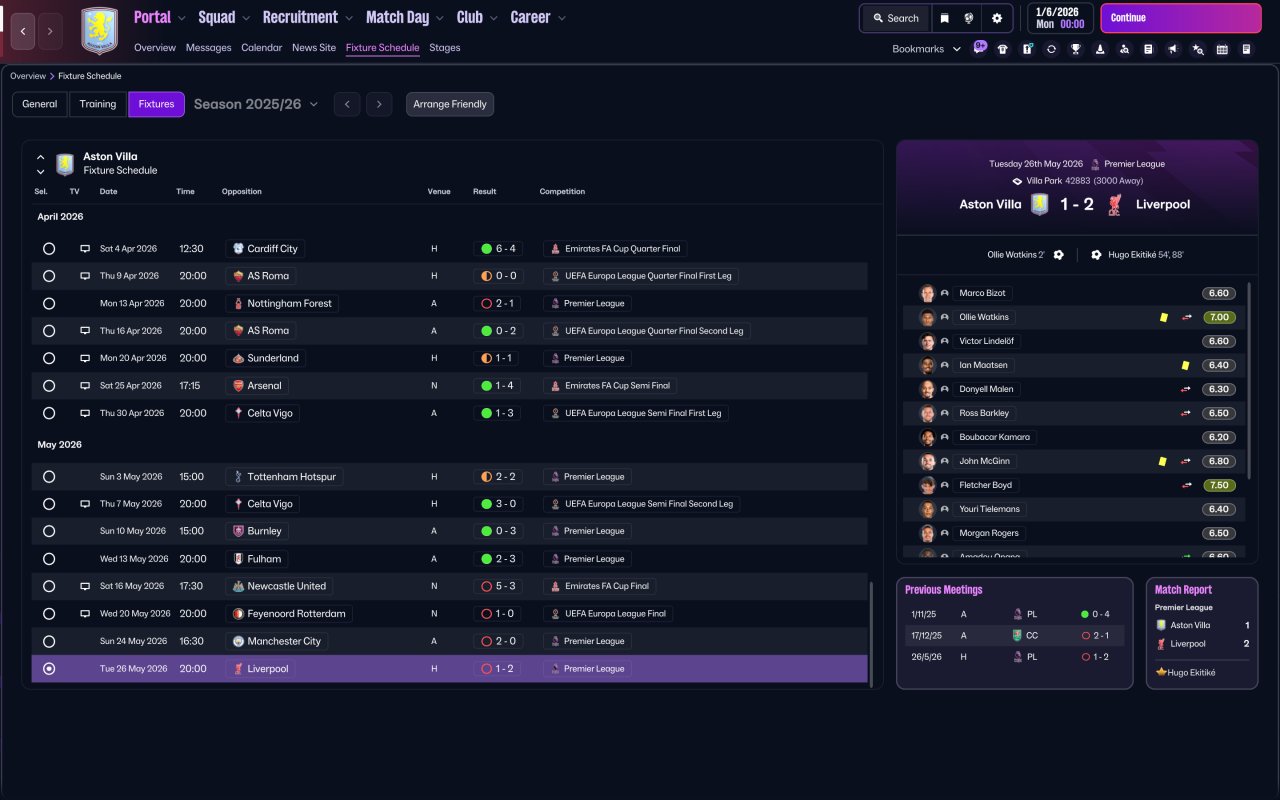Viewport: 1280px width, 800px height.
Task: Click the goal ball icon next to Ollie Watkins 2'
Action: coord(1058,255)
